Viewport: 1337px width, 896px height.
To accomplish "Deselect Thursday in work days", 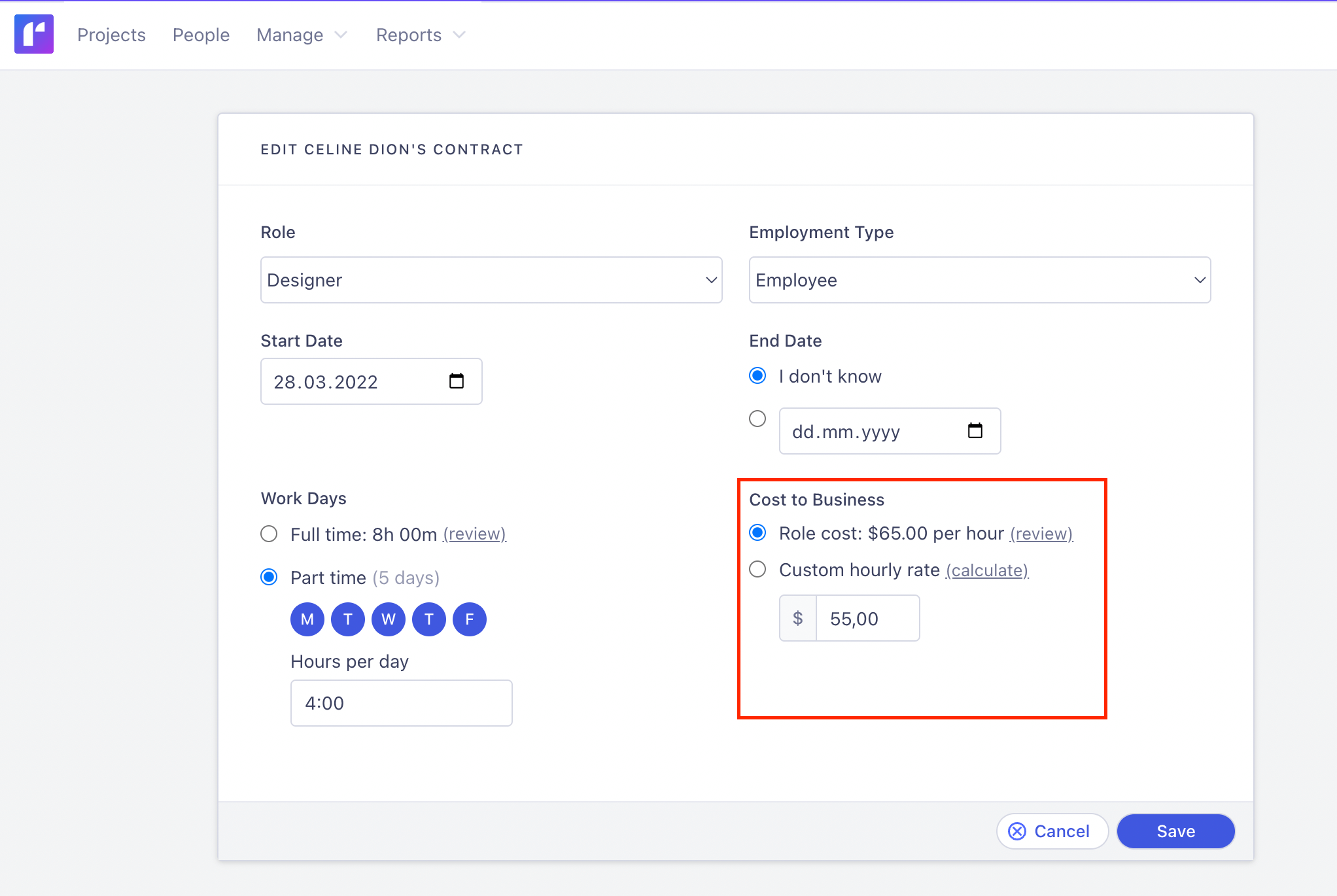I will click(428, 619).
